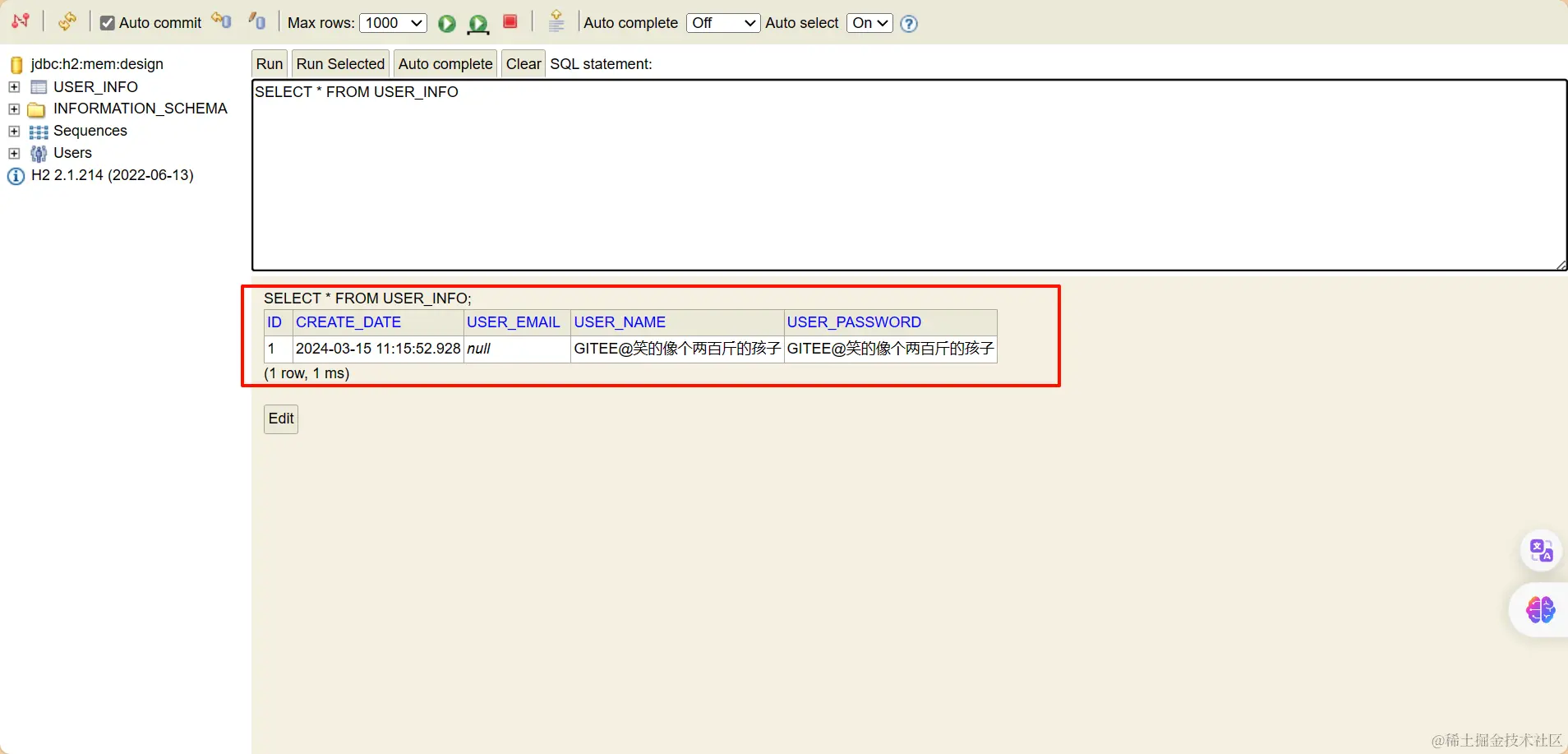Viewport: 1568px width, 754px height.
Task: Click the null USER_EMAIL cell
Action: tap(517, 349)
